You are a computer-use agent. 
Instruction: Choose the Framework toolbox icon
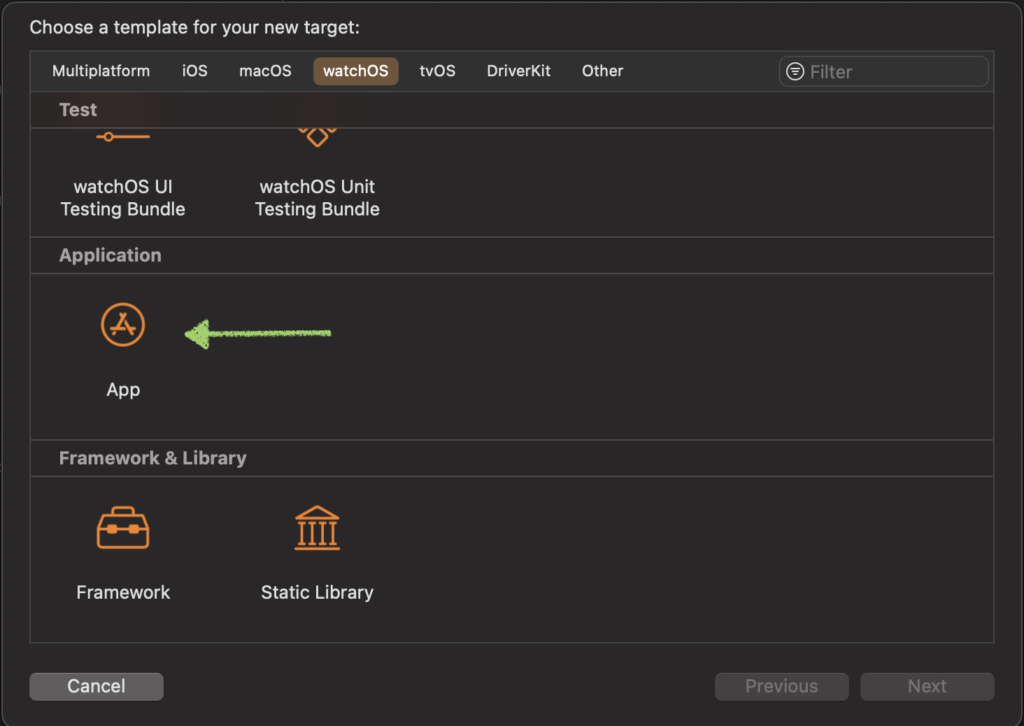pos(123,528)
